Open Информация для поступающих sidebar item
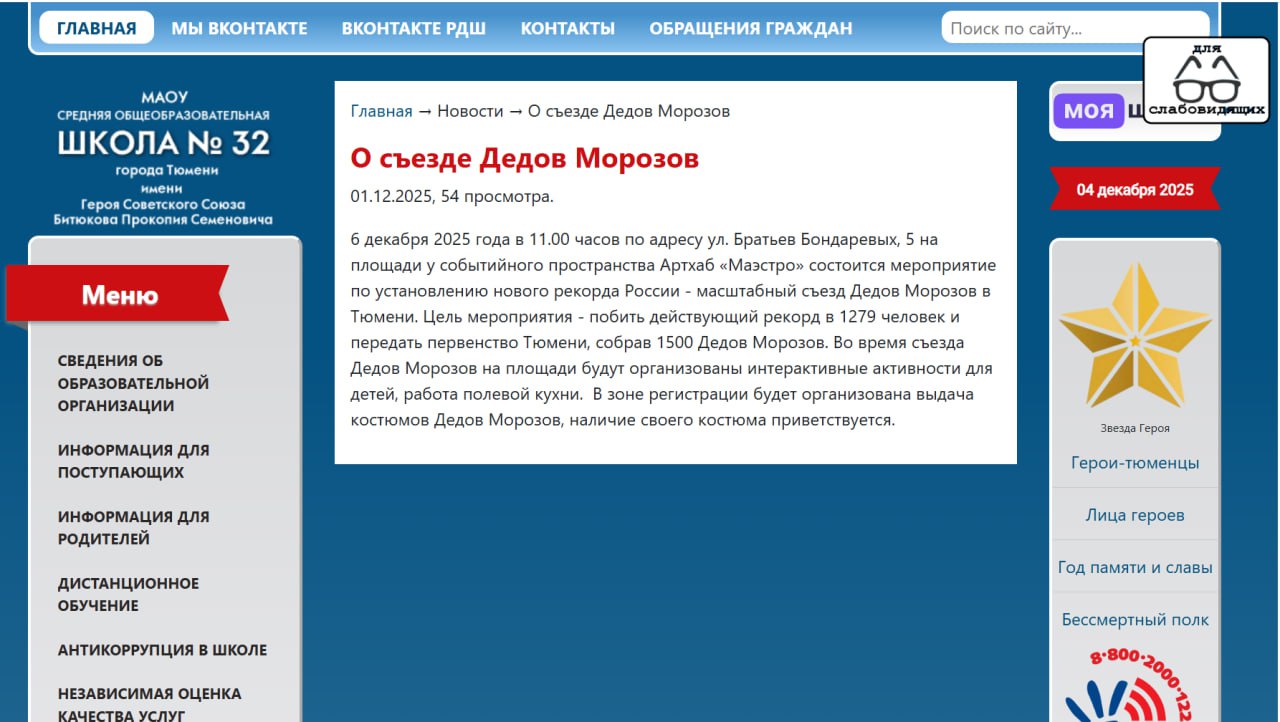 point(133,461)
